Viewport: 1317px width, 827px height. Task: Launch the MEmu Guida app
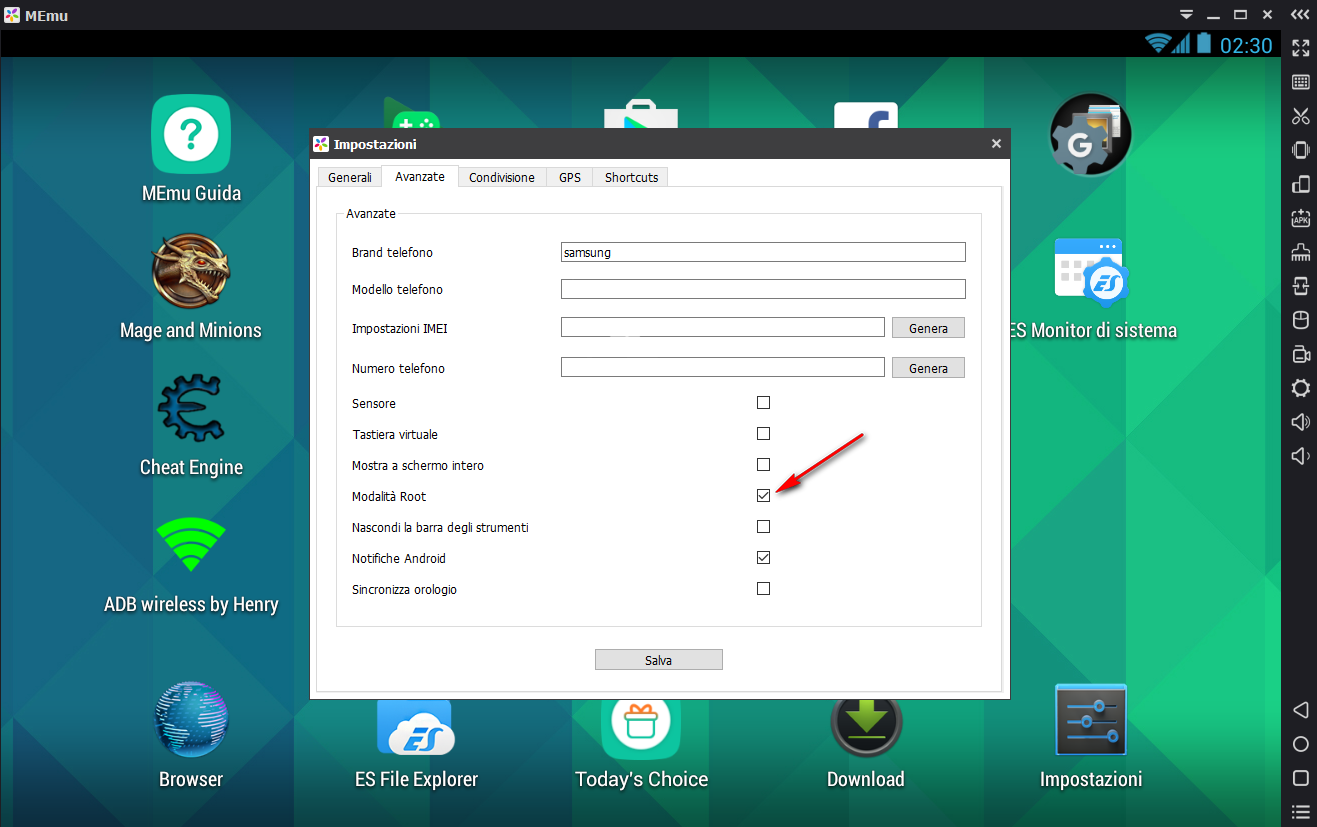191,149
